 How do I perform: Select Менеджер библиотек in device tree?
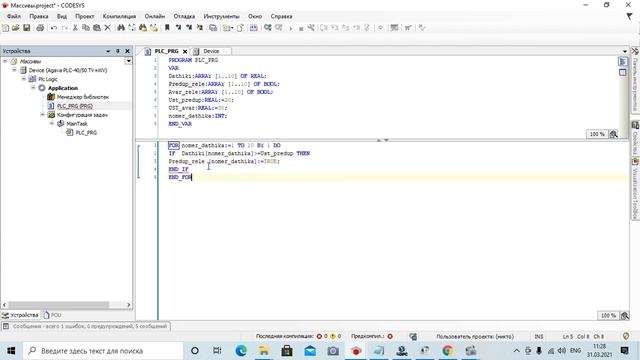point(83,97)
